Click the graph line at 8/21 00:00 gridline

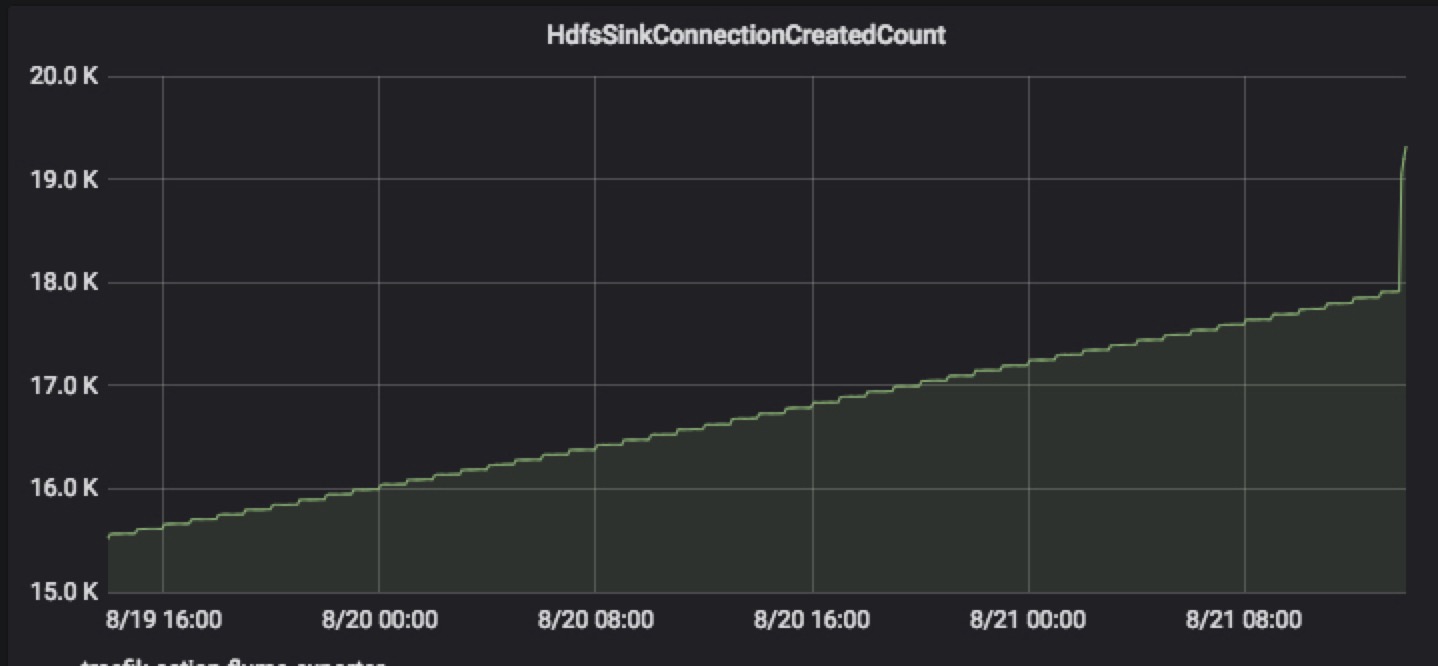coord(1028,361)
